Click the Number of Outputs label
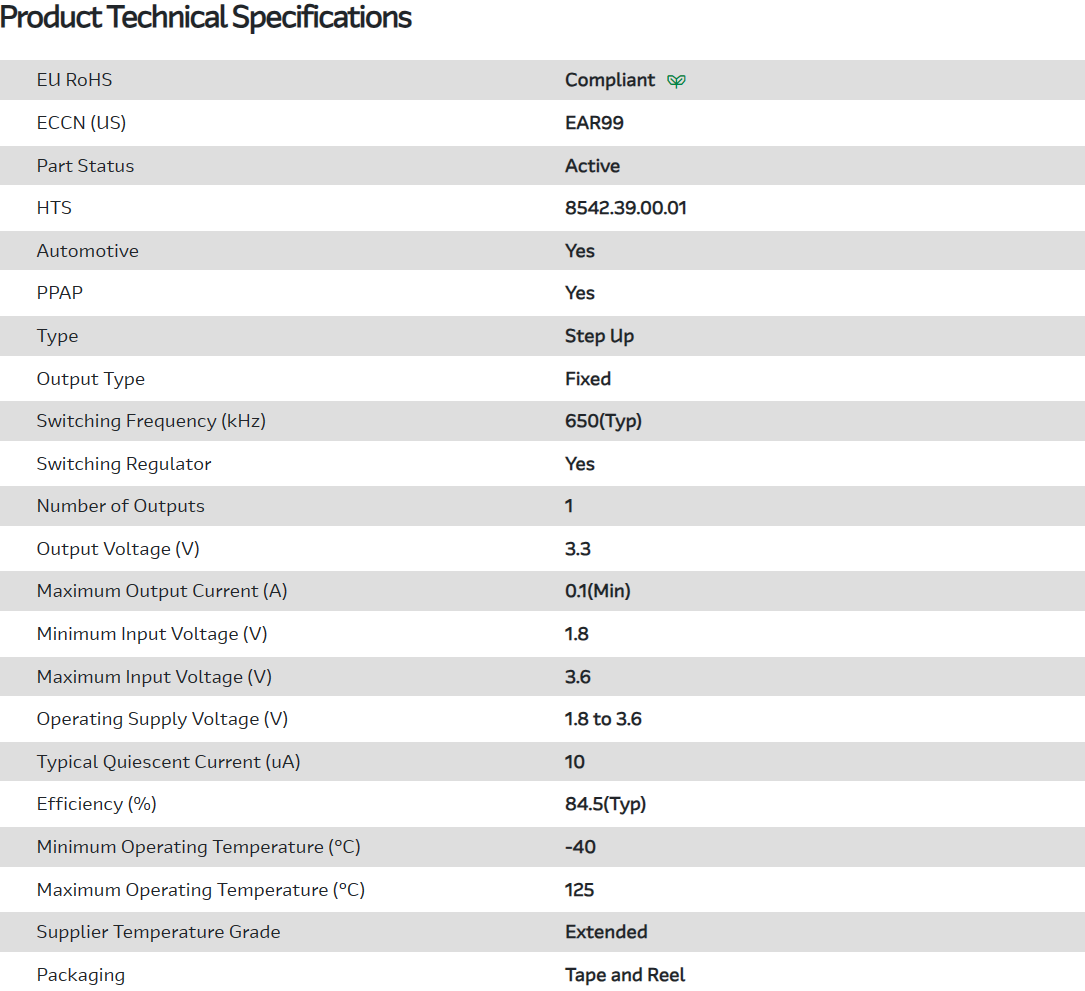This screenshot has width=1085, height=991. (121, 506)
